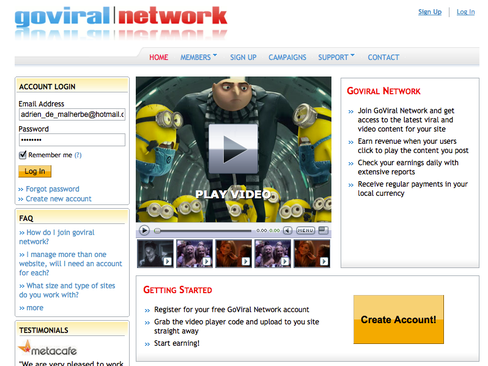Viewport: 488px width, 366px height.
Task: Click the Log In link at top
Action: (x=466, y=12)
